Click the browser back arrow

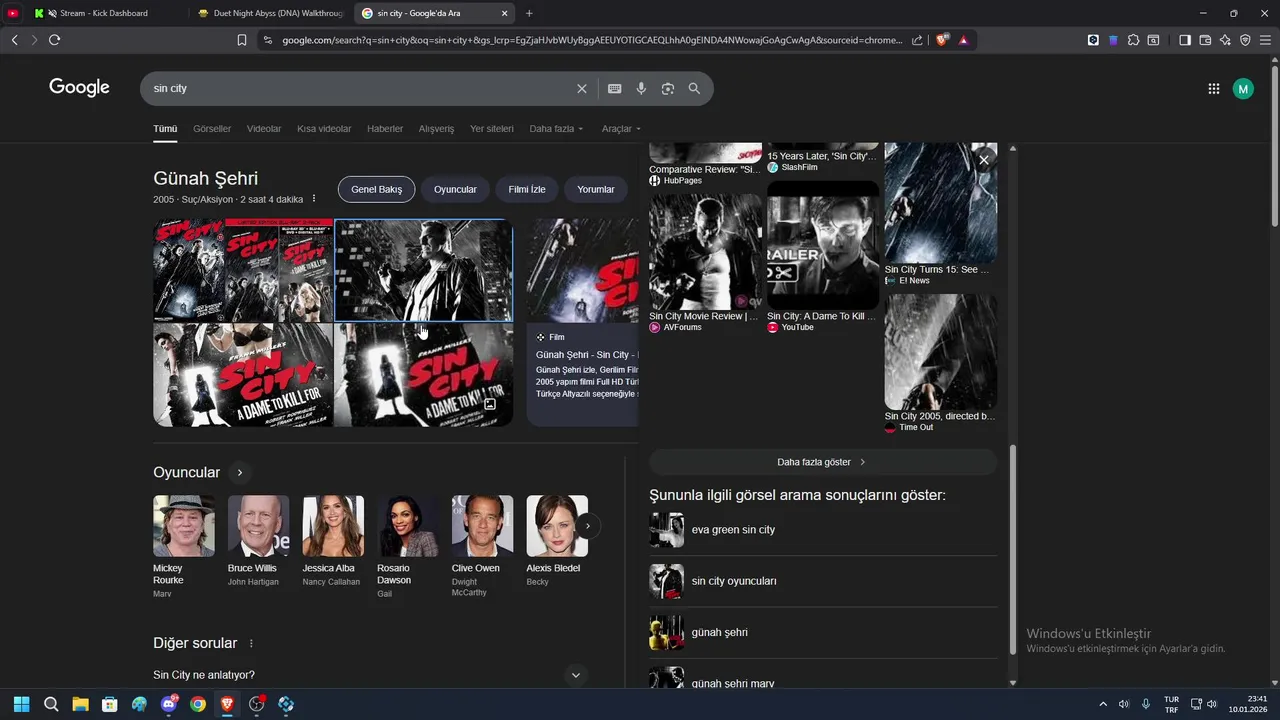click(14, 40)
